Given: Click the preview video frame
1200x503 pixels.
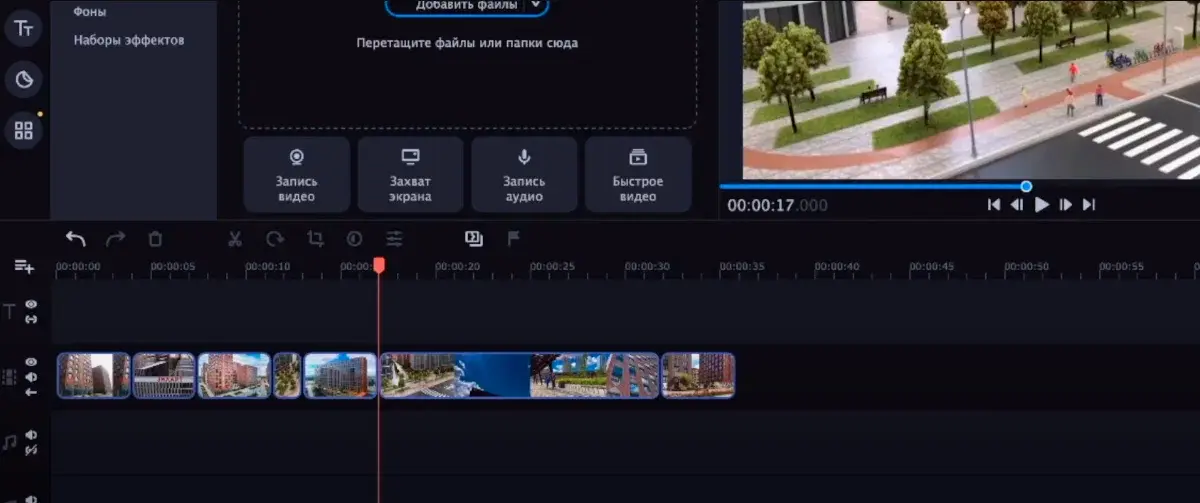Looking at the screenshot, I should pos(971,88).
